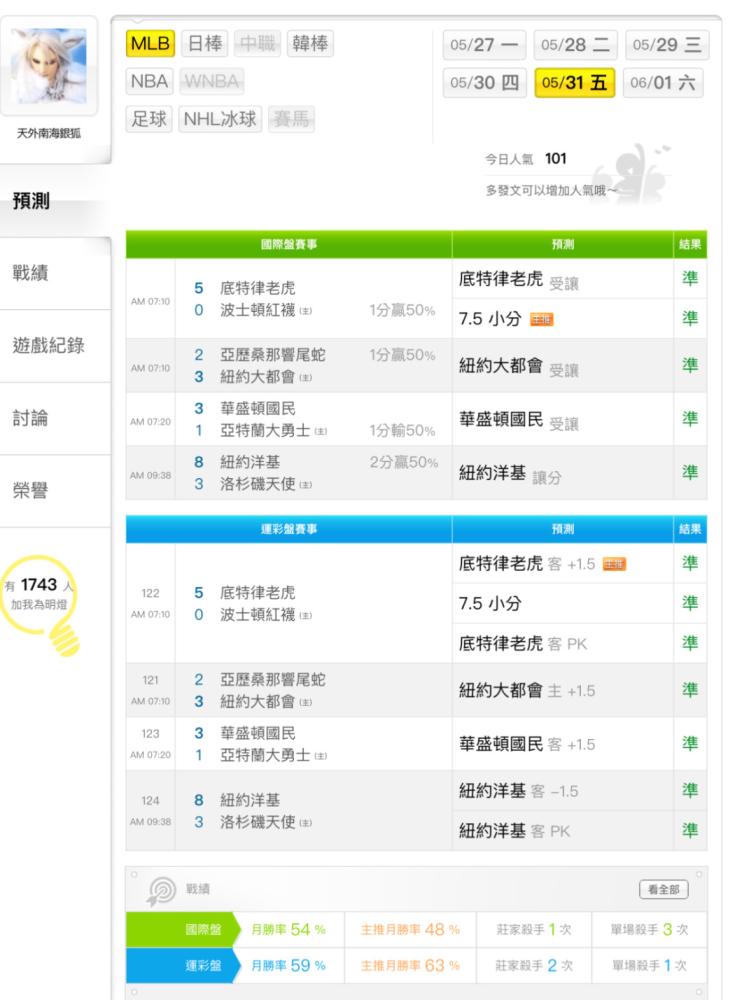Click 1分輸50% odds text
Viewport: 756px width, 1000px height.
click(402, 430)
